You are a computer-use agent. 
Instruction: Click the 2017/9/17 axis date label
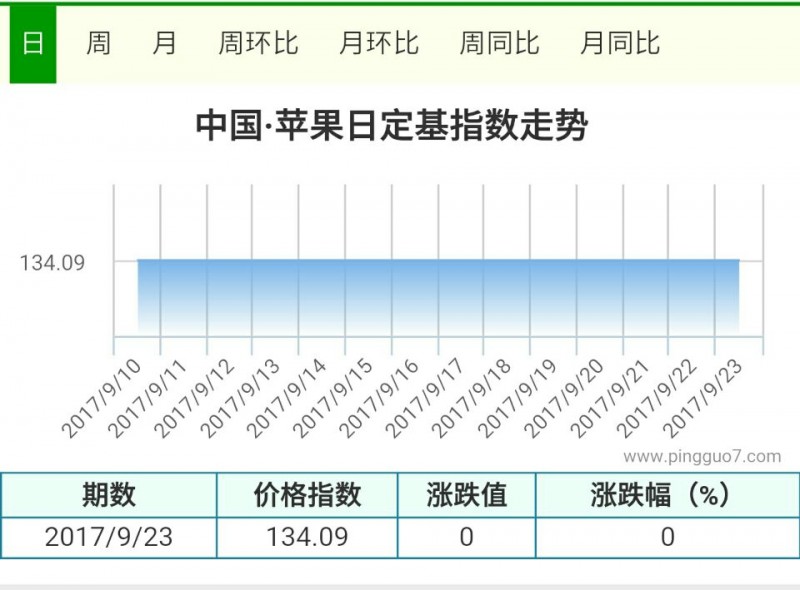point(425,398)
